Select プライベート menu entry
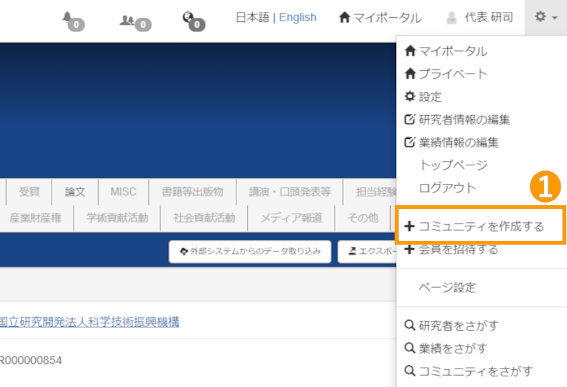This screenshot has height=387, width=567. (x=453, y=74)
